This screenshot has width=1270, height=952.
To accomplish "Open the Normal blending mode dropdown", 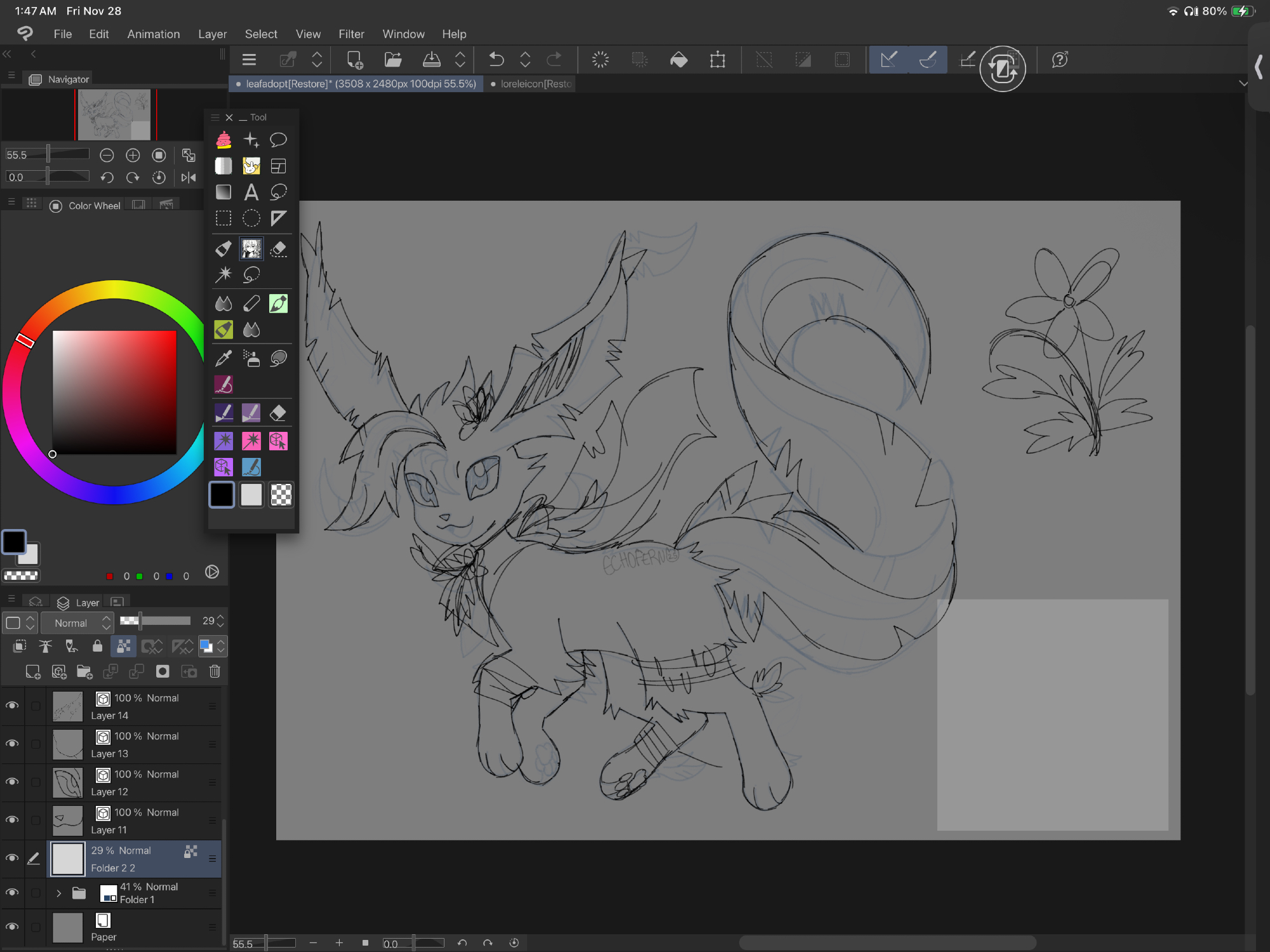I will (77, 622).
